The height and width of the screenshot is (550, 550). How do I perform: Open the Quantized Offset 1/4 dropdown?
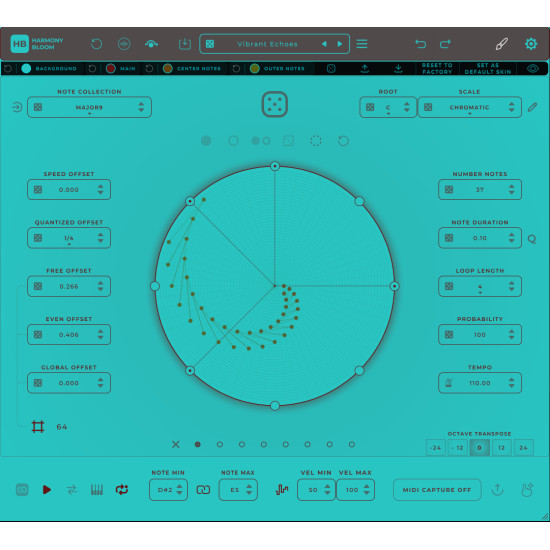point(69,238)
